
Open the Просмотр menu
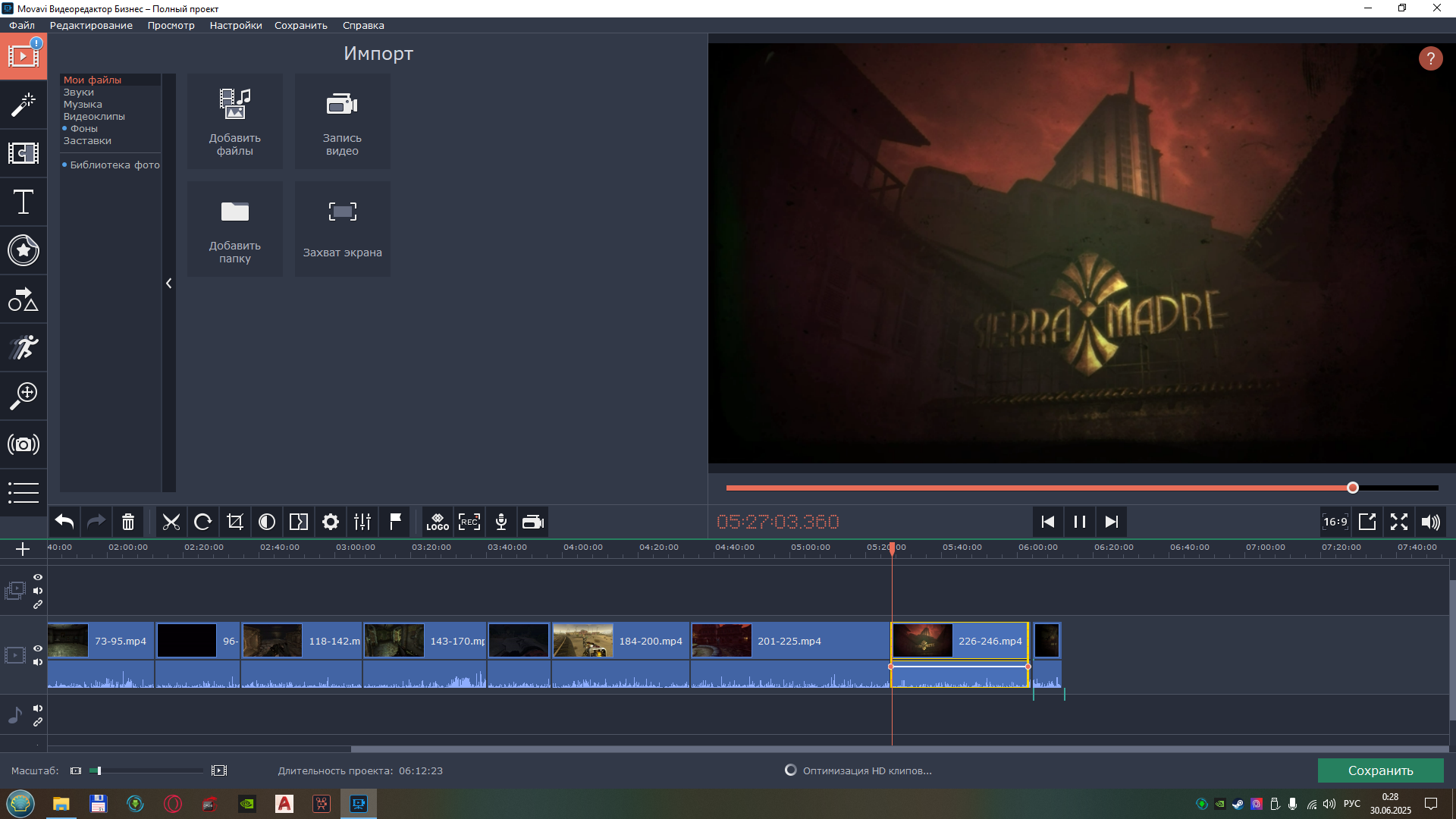(x=171, y=25)
